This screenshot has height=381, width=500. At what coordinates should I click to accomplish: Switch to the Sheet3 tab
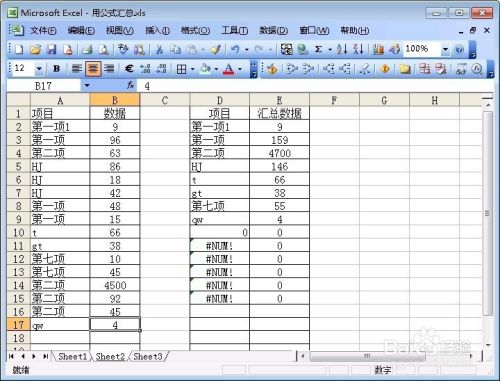148,356
